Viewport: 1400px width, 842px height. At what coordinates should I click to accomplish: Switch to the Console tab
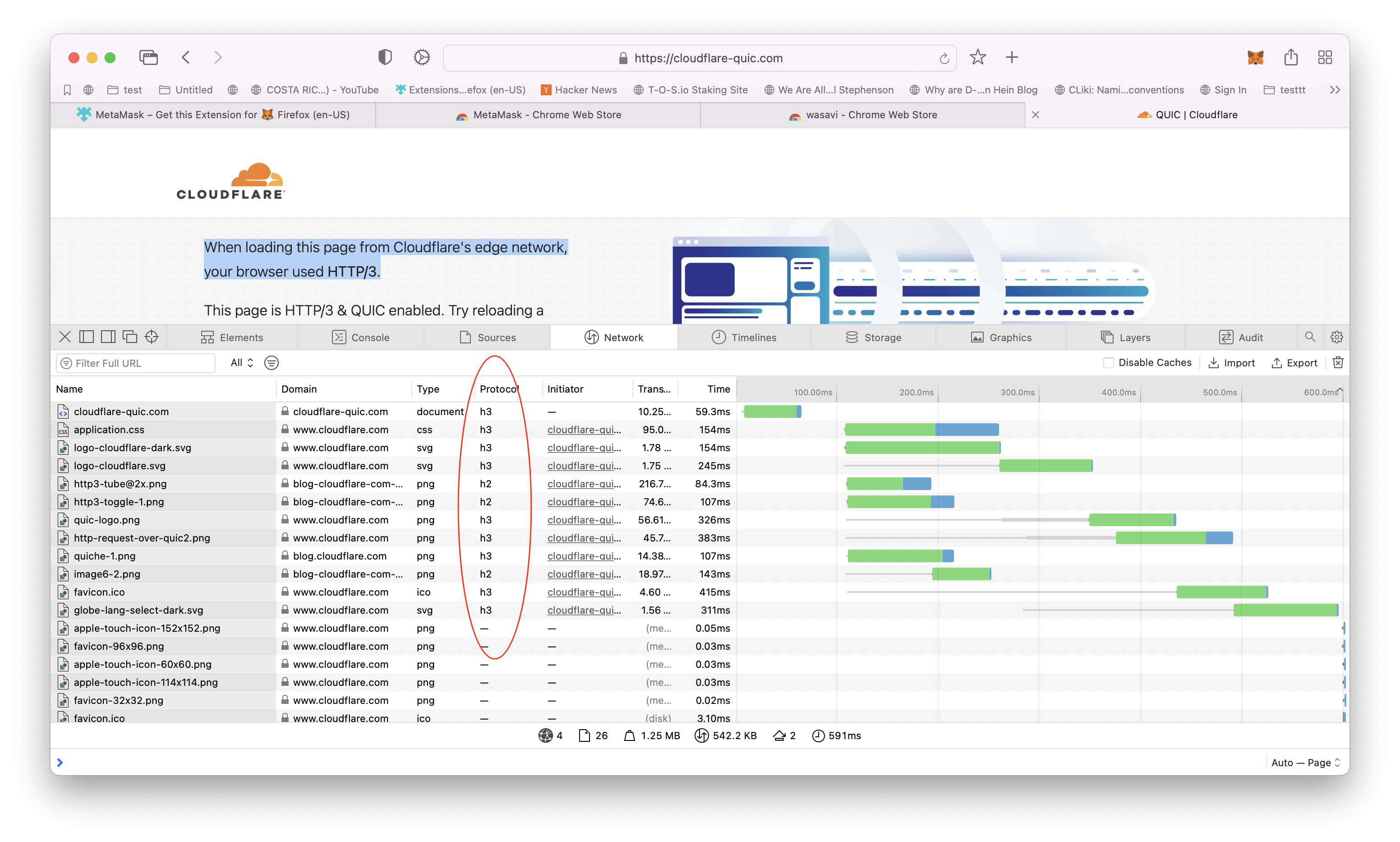click(x=361, y=338)
